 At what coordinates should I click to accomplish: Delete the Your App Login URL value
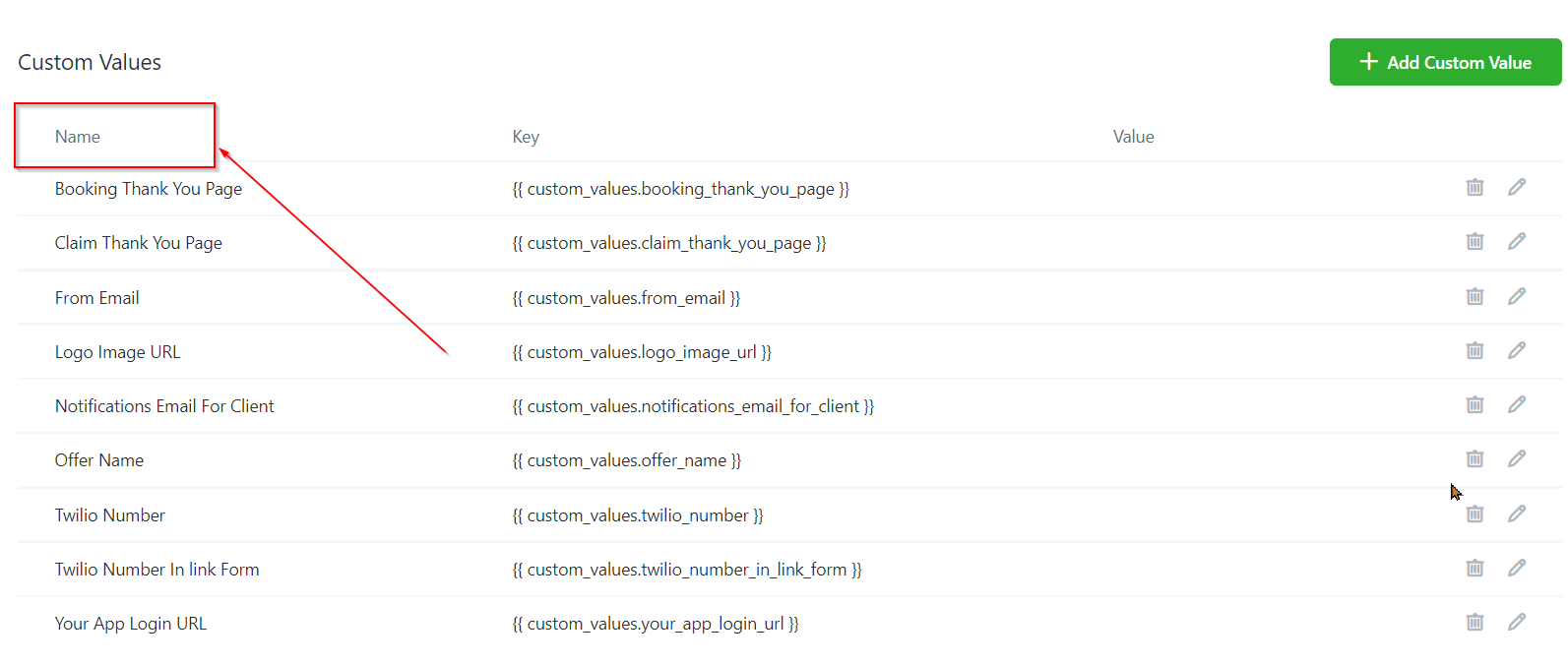click(1474, 622)
